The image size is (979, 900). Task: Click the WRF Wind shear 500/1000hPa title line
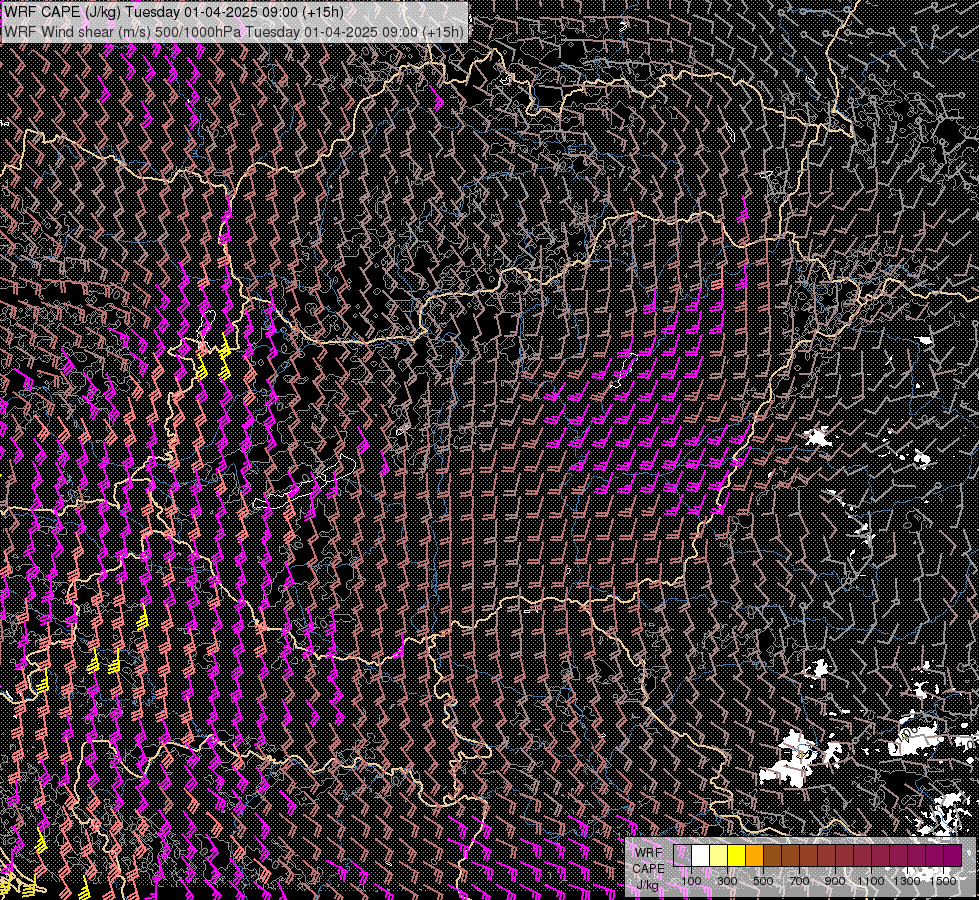point(234,32)
